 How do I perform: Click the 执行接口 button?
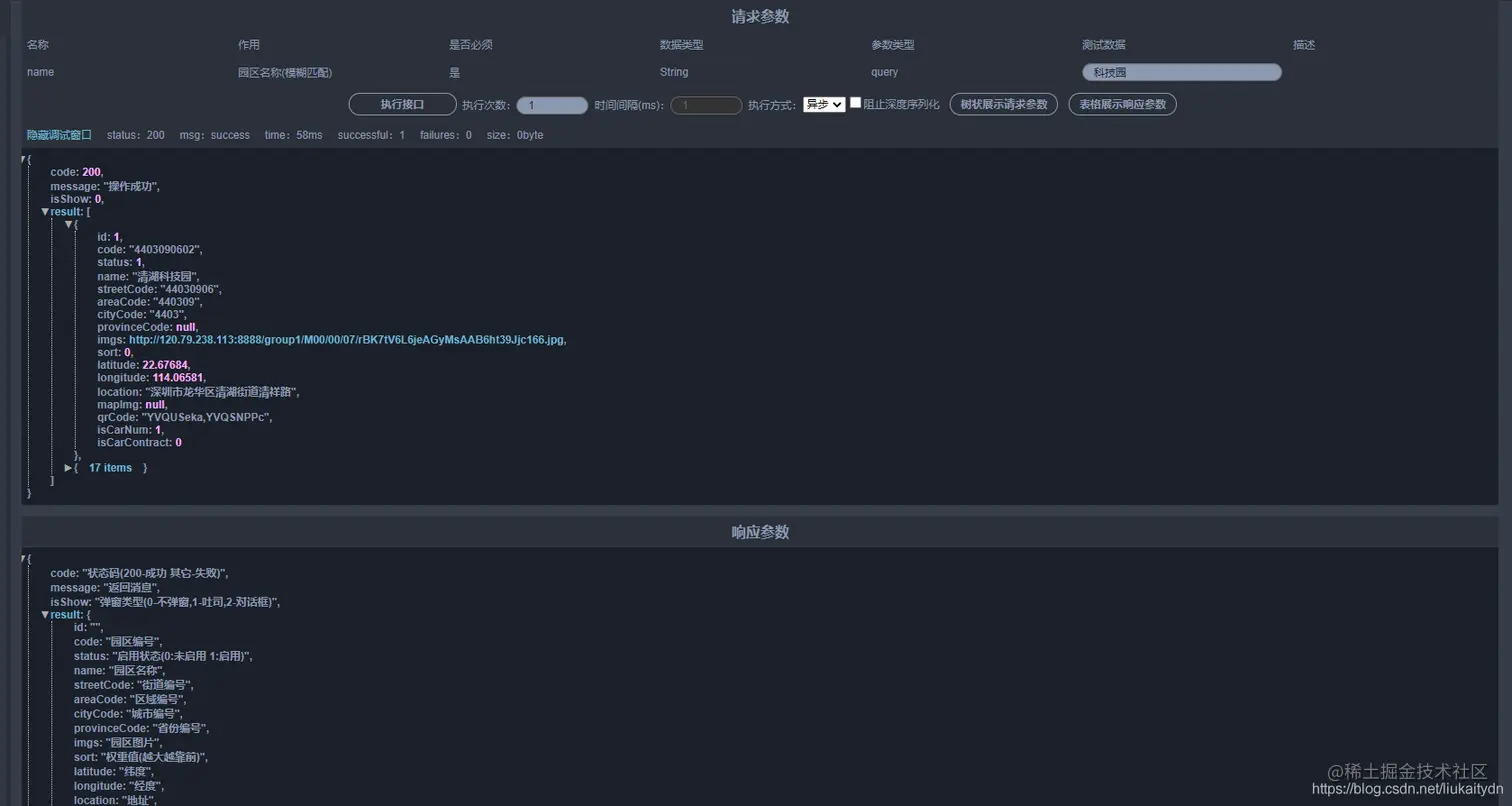(402, 104)
